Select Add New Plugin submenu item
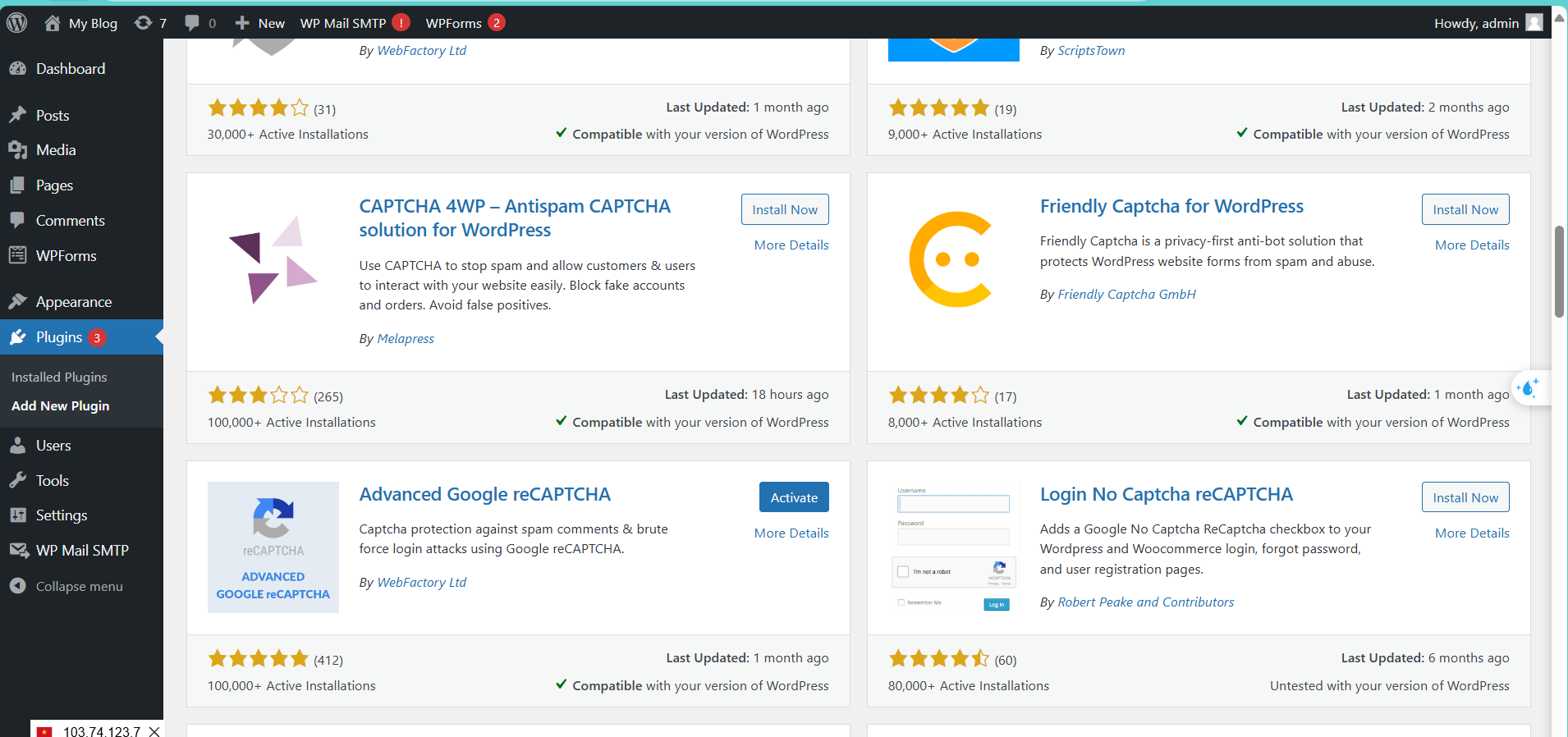The image size is (1568, 737). click(x=61, y=406)
